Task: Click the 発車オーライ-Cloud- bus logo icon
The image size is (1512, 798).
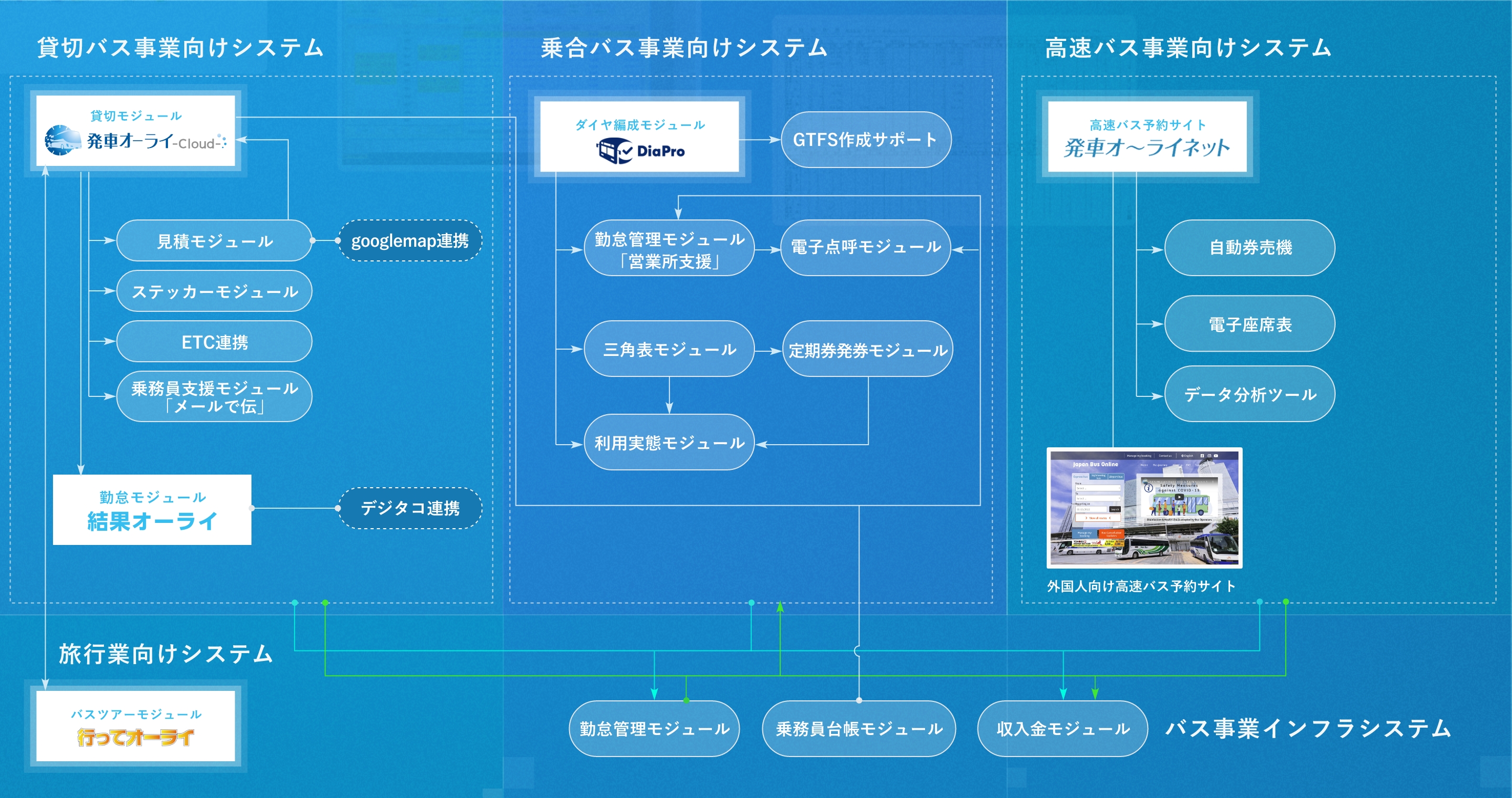Action: point(63,140)
